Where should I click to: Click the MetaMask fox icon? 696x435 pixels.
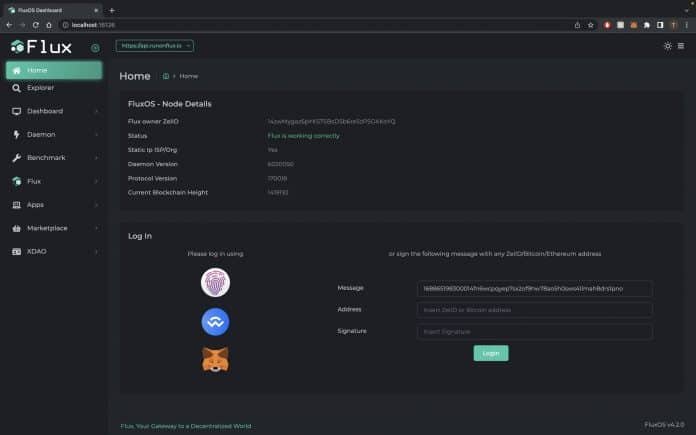(215, 359)
